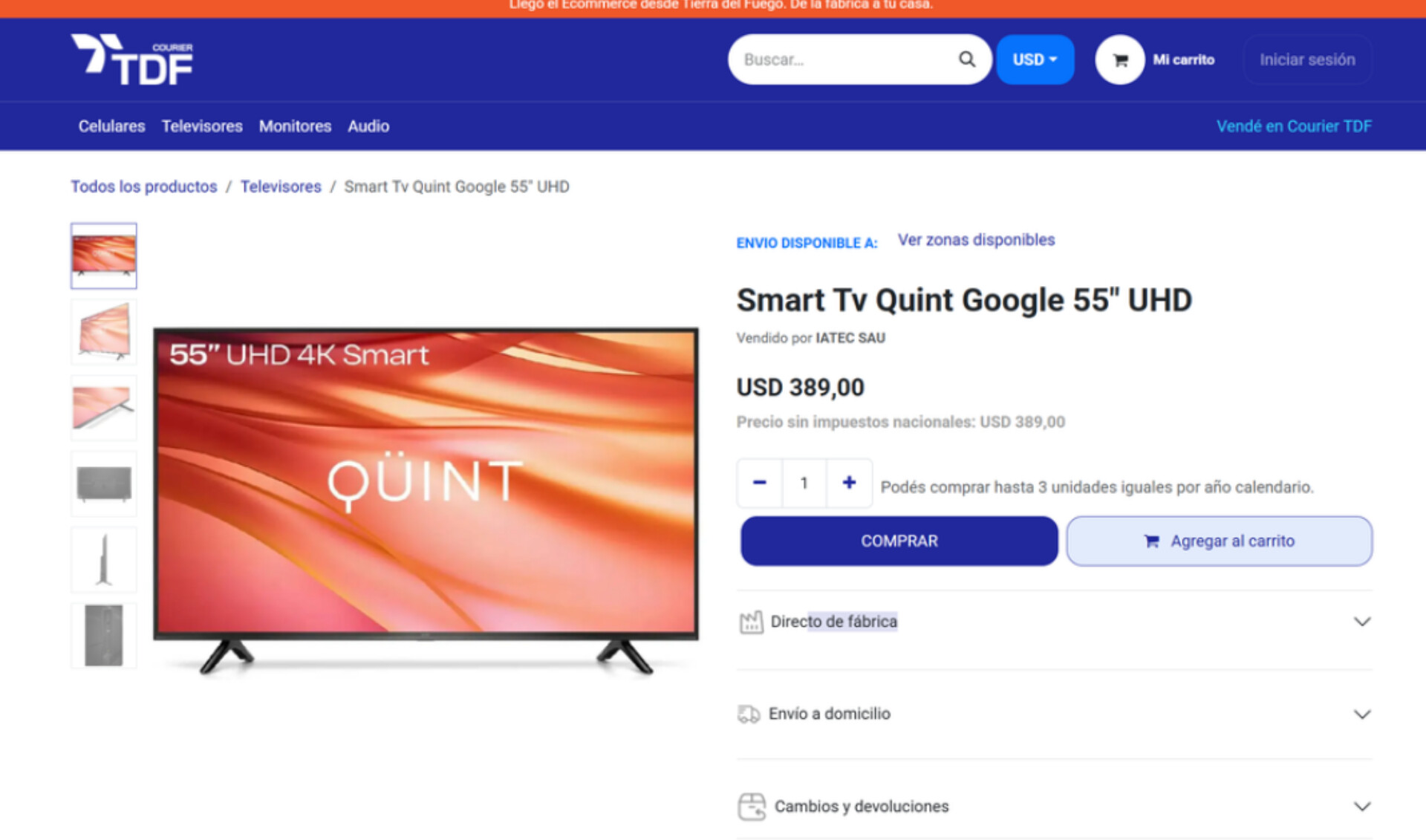Expand Cambios y devoluciones chevron
The height and width of the screenshot is (840, 1426).
(1362, 807)
